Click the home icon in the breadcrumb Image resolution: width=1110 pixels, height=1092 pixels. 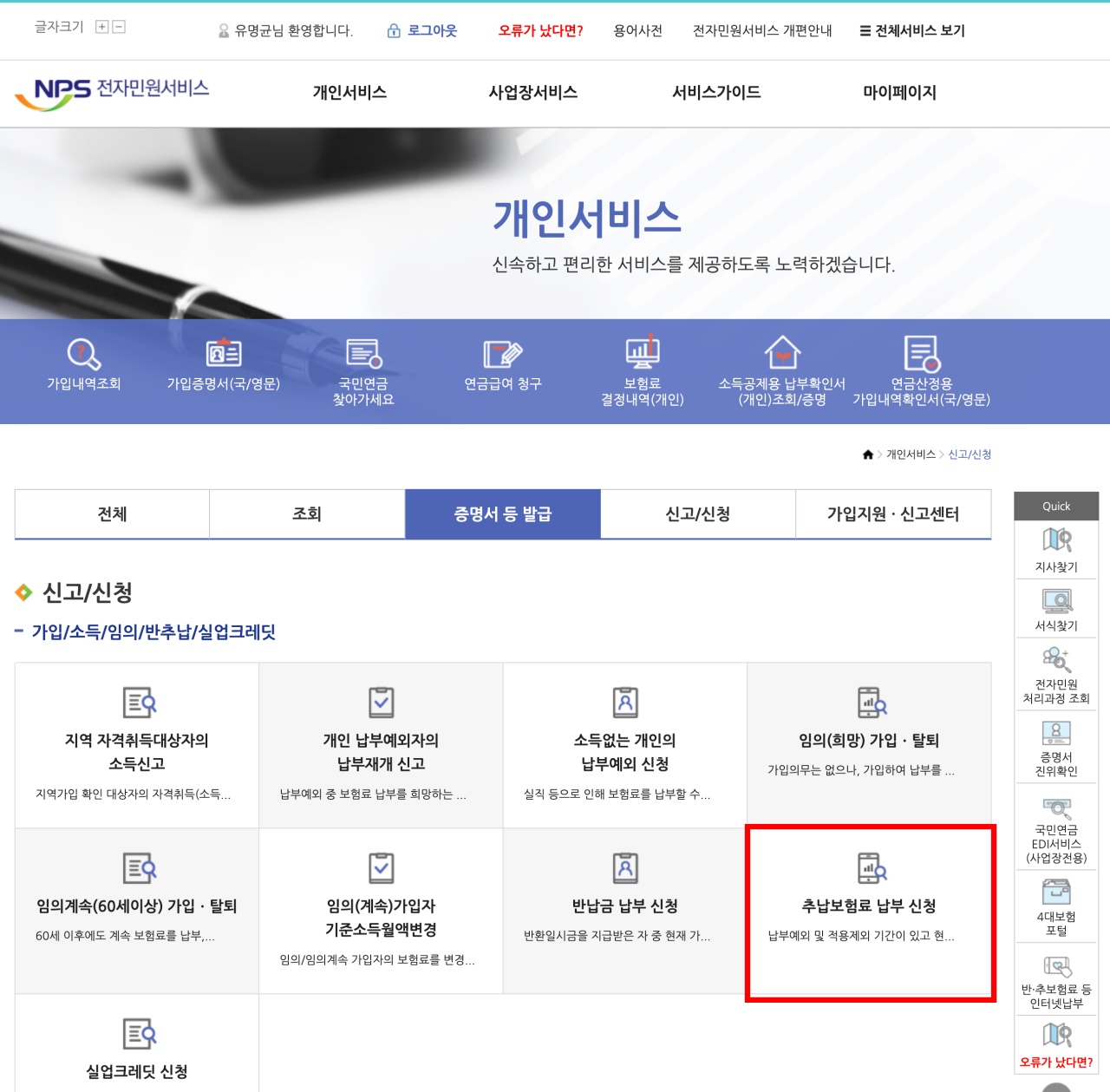[x=867, y=453]
